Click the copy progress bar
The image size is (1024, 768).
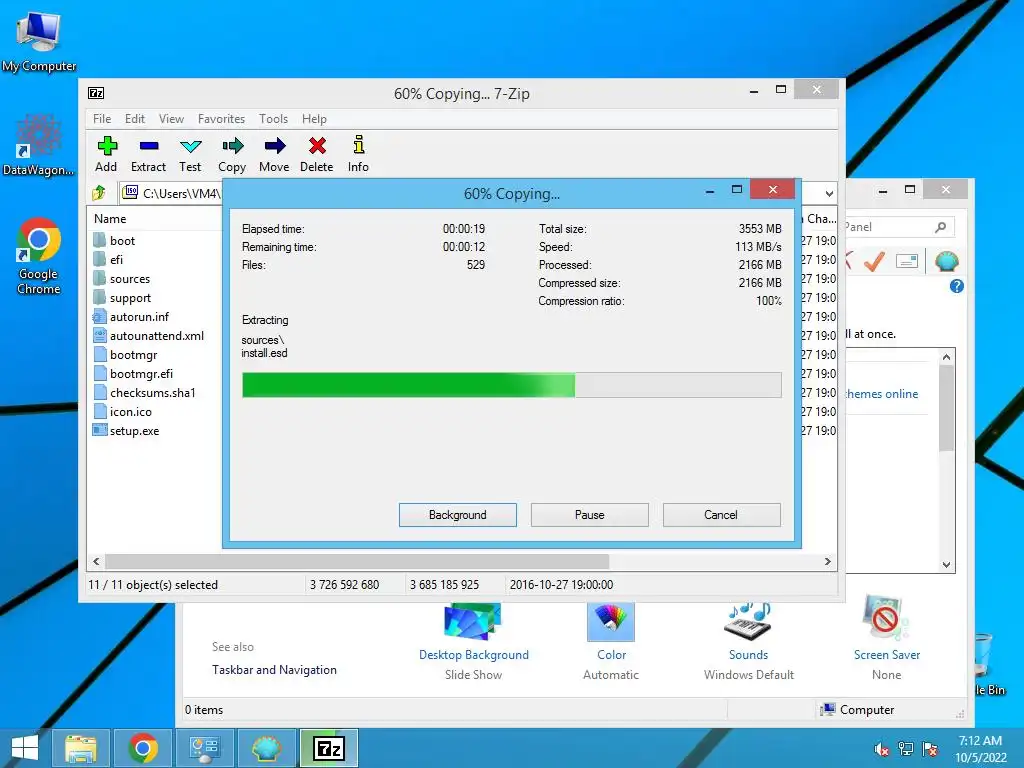tap(512, 385)
